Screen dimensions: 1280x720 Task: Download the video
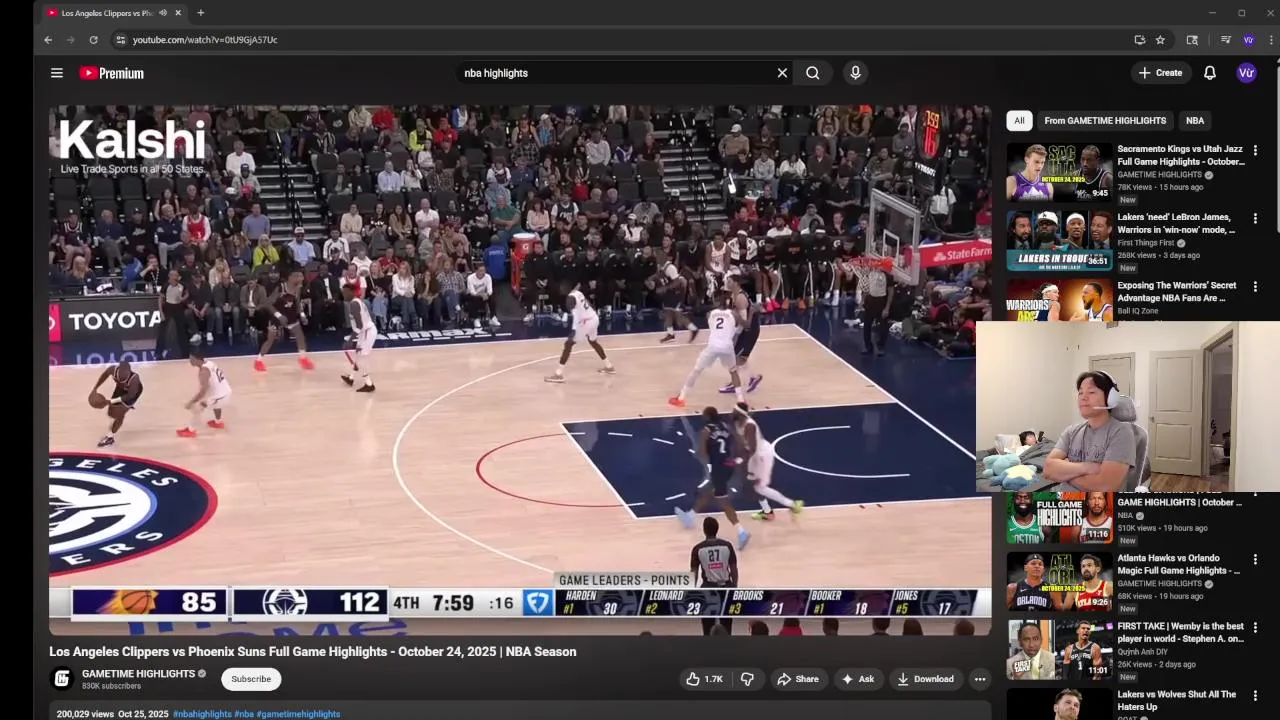(925, 679)
